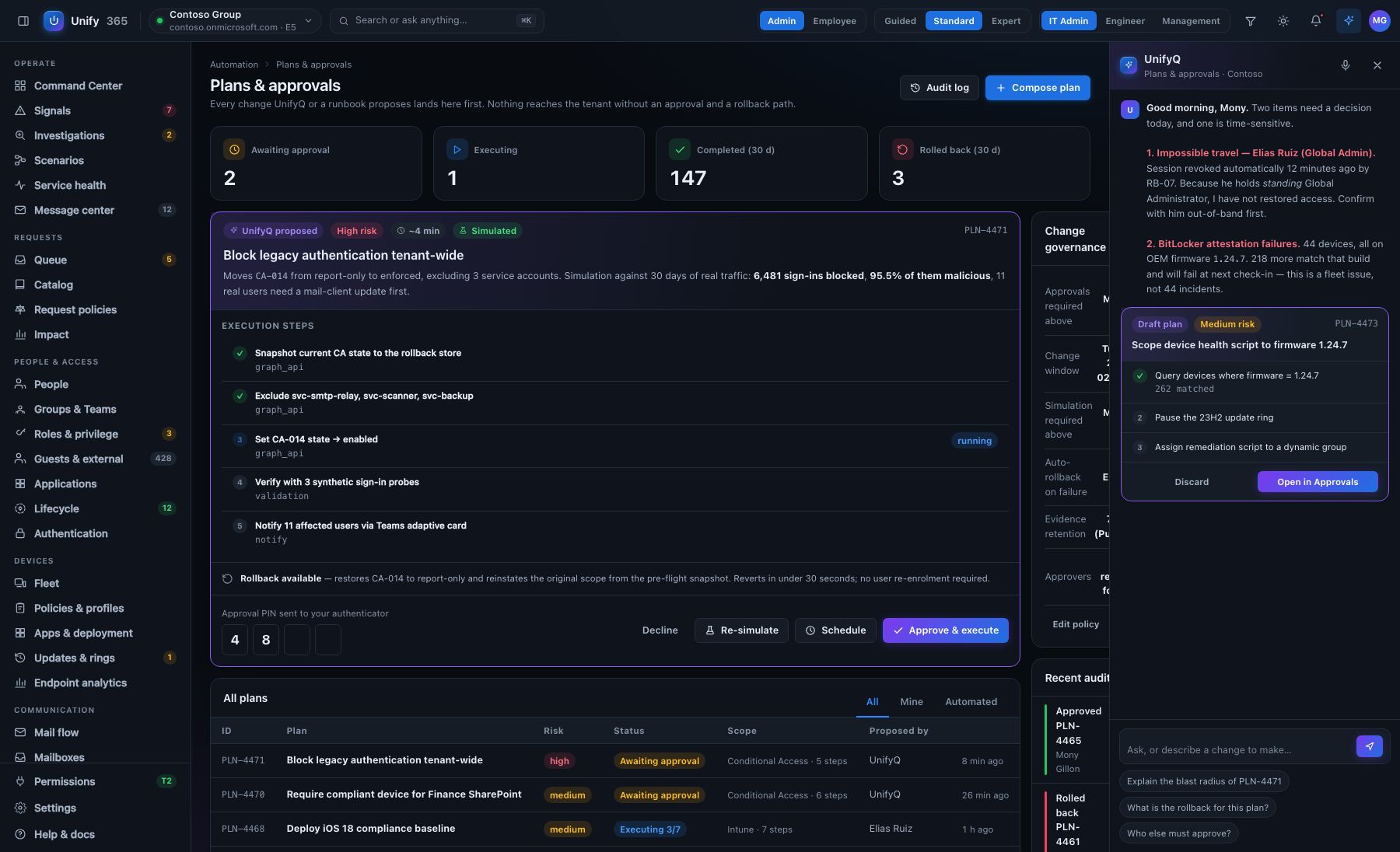This screenshot has height=852, width=1400.
Task: Discard the draft plan PLN-4473
Action: [1192, 482]
